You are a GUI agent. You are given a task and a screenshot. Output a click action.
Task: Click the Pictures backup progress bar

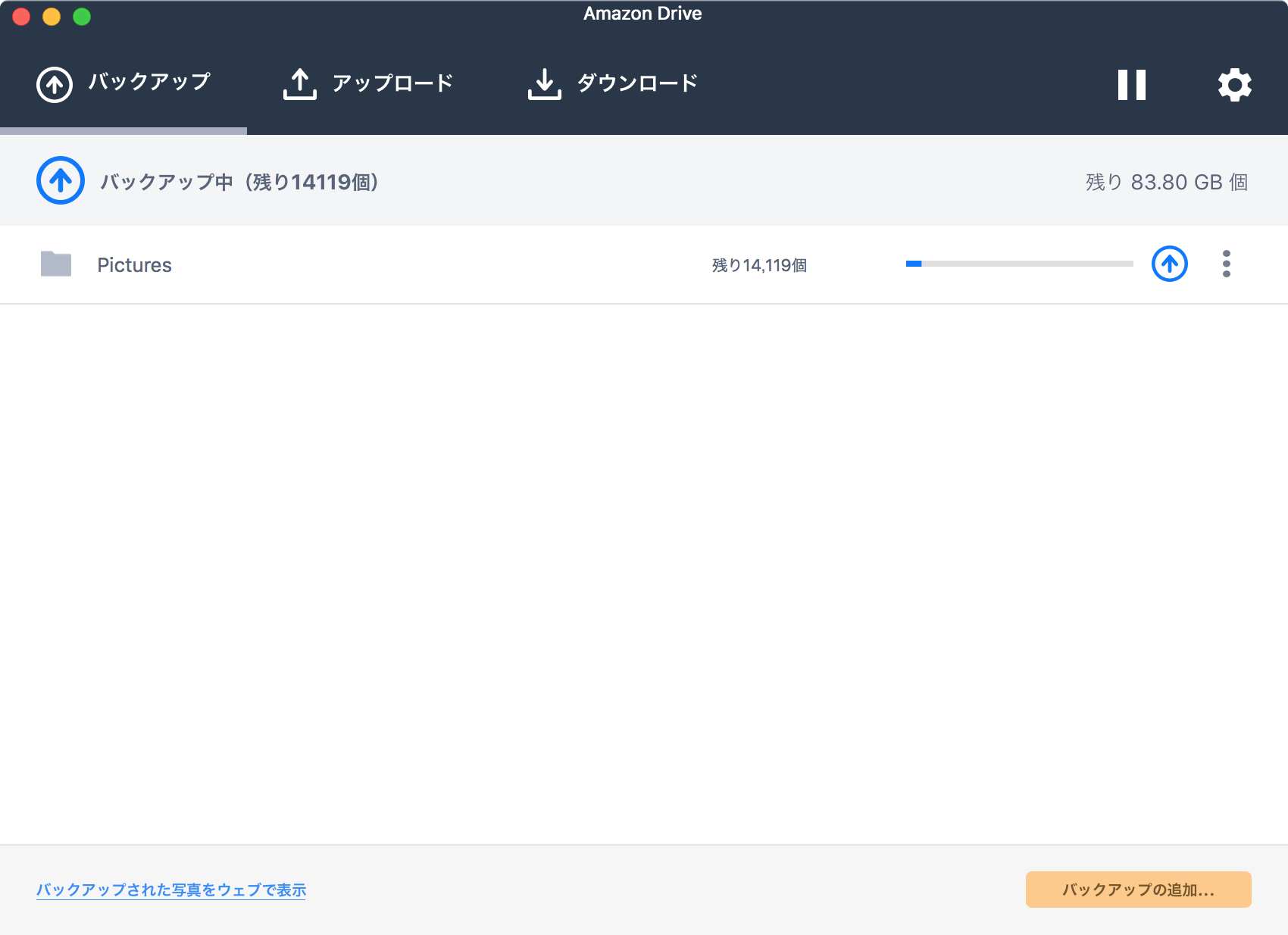click(x=1020, y=264)
